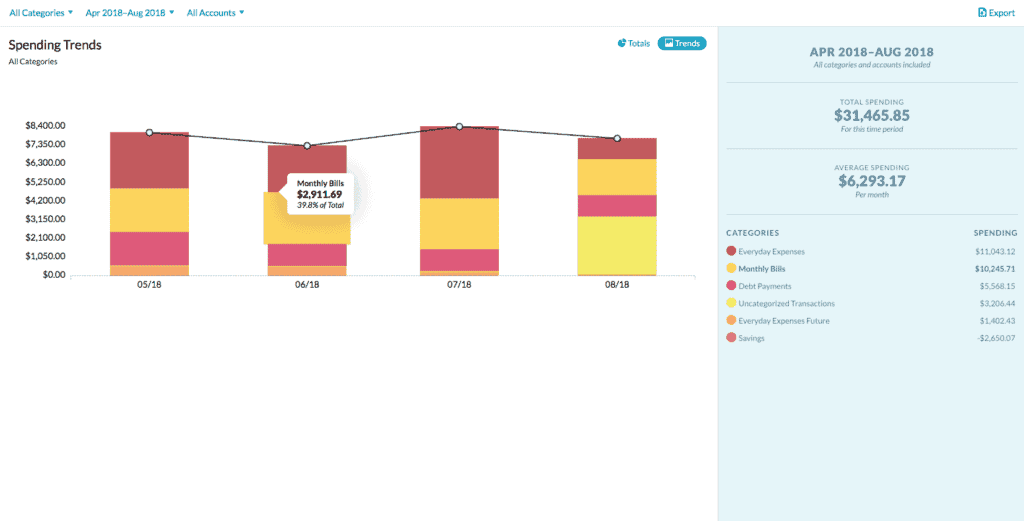Click the 07/18 Everyday Expenses bar segment
This screenshot has width=1024, height=521.
[460, 162]
